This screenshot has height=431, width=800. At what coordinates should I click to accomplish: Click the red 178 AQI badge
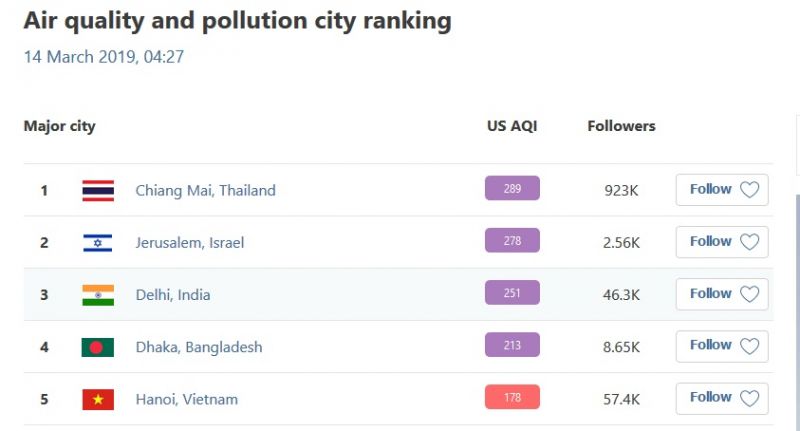pos(512,397)
